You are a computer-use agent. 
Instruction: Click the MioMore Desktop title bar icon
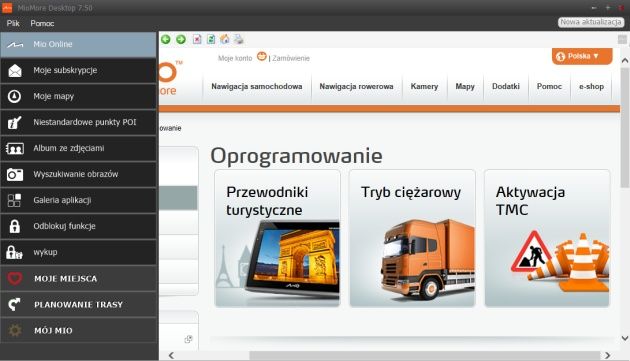tap(7, 8)
